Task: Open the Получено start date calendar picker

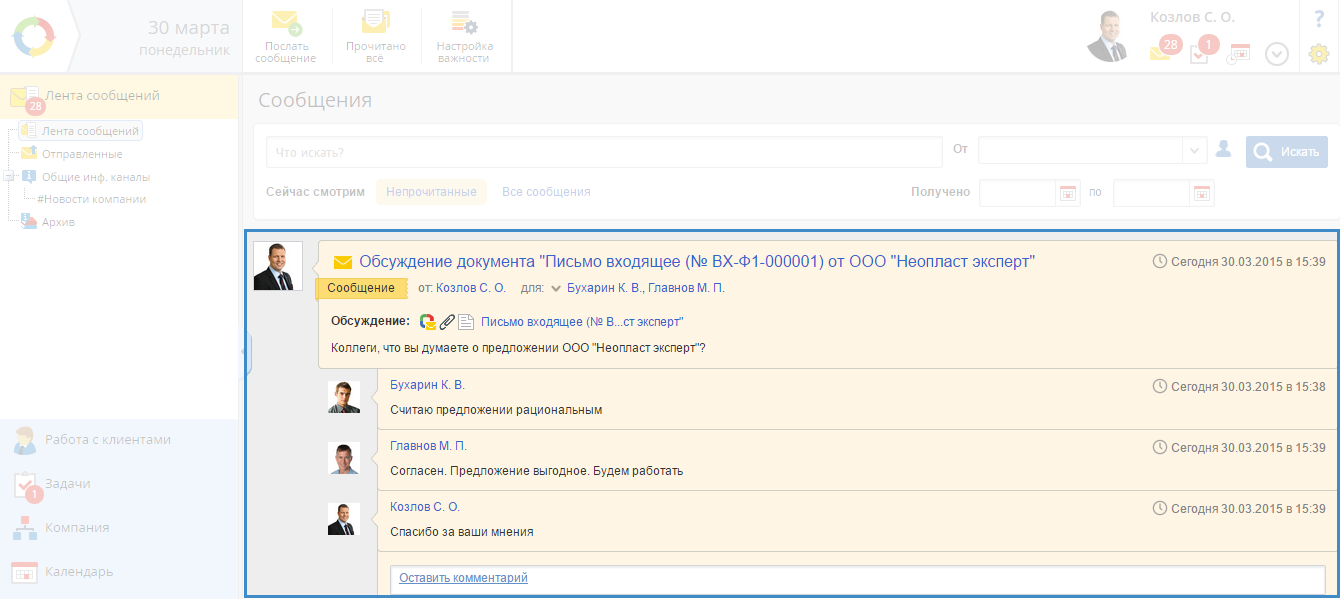Action: 1068,193
